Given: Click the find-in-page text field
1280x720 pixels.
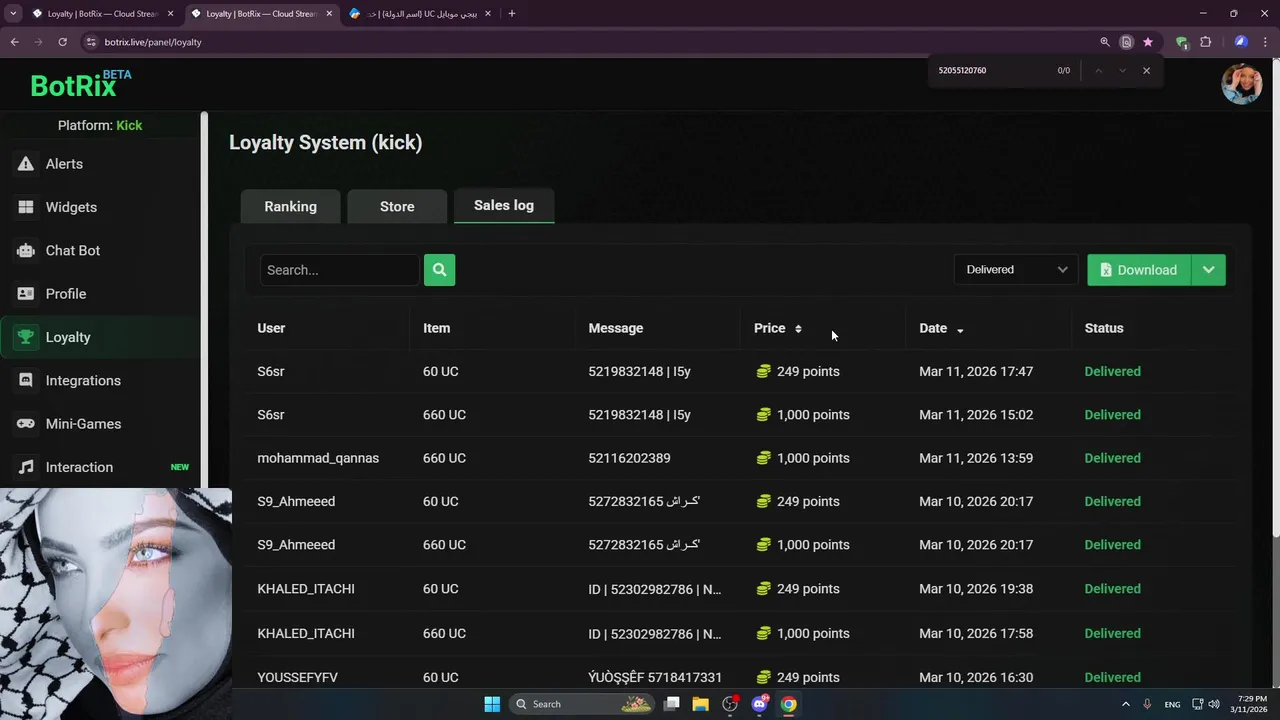Looking at the screenshot, I should point(990,71).
